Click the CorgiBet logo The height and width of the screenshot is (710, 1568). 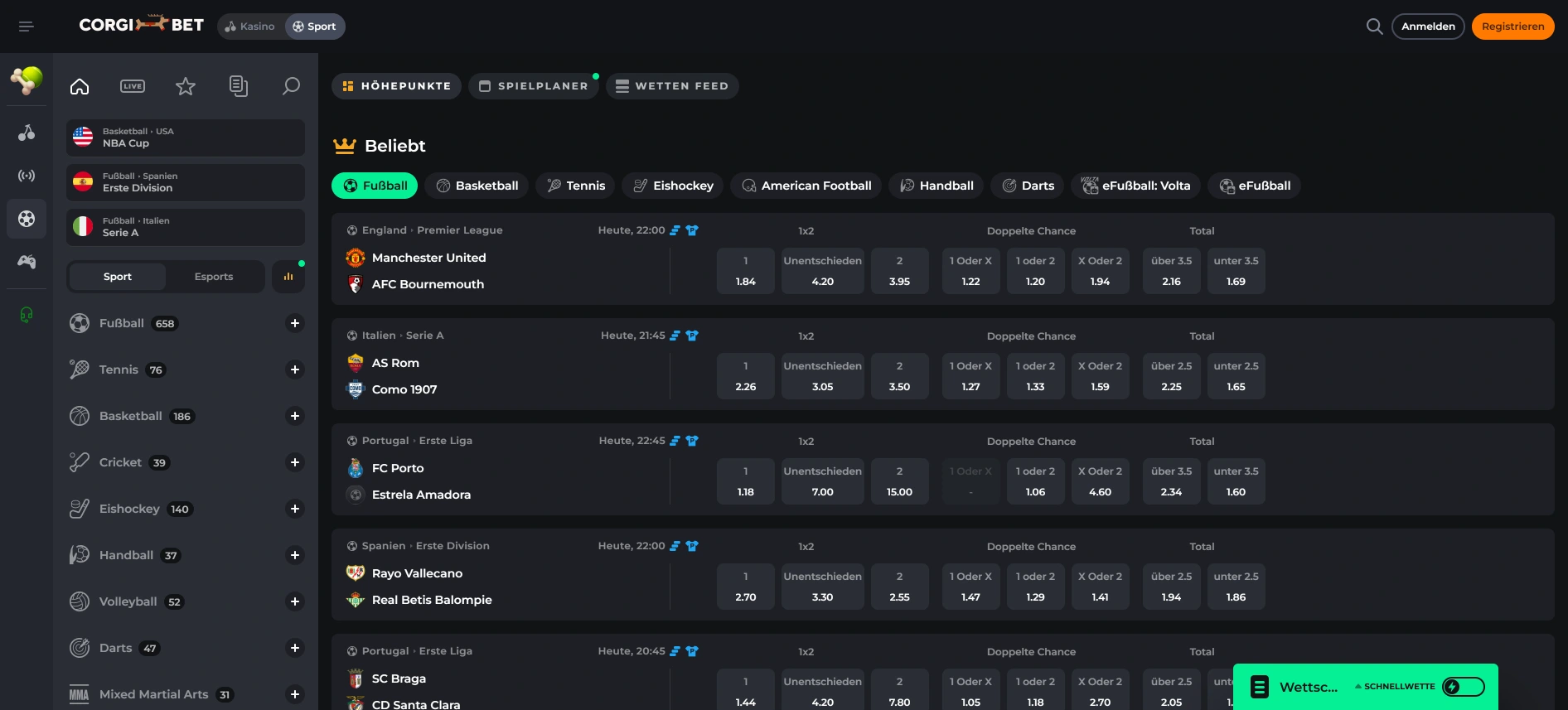point(141,25)
